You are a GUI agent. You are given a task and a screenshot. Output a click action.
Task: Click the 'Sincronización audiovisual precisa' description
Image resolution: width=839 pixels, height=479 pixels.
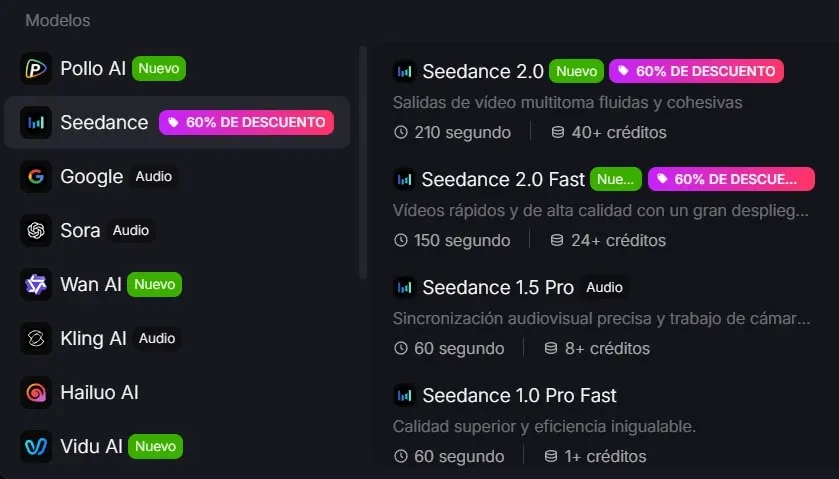(601, 318)
